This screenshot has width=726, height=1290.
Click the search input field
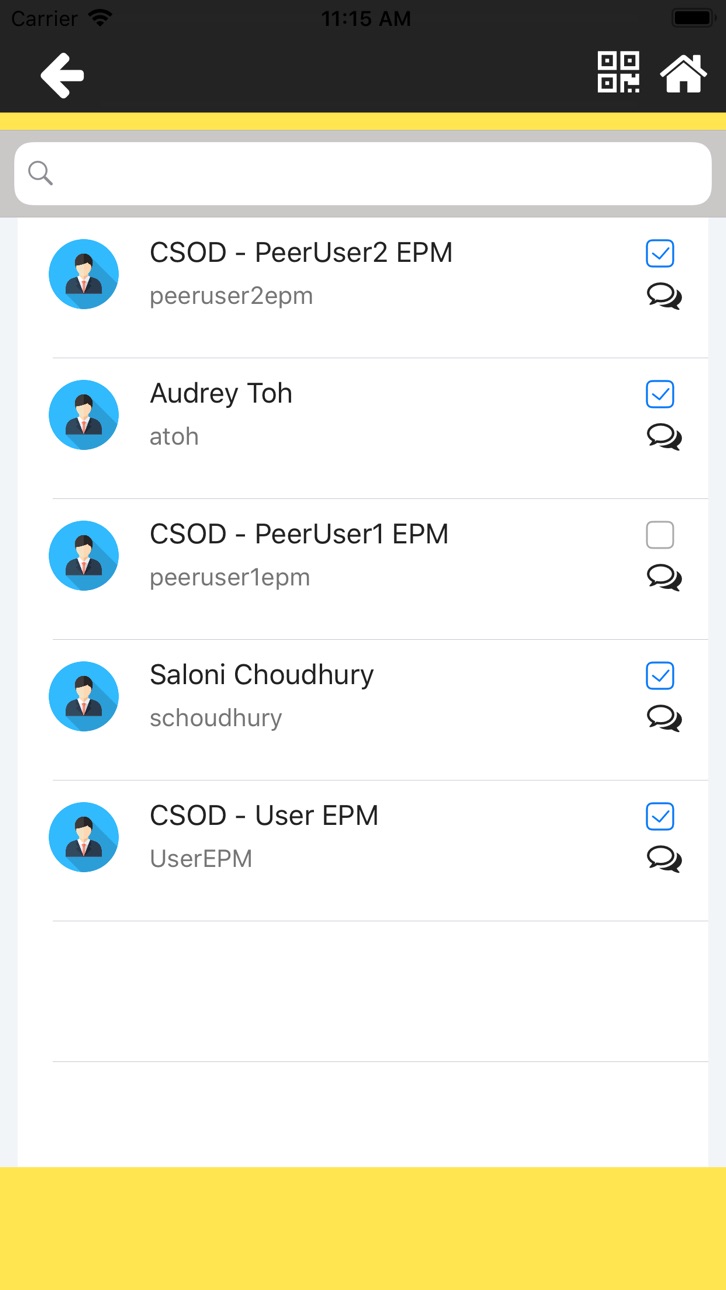(x=363, y=173)
